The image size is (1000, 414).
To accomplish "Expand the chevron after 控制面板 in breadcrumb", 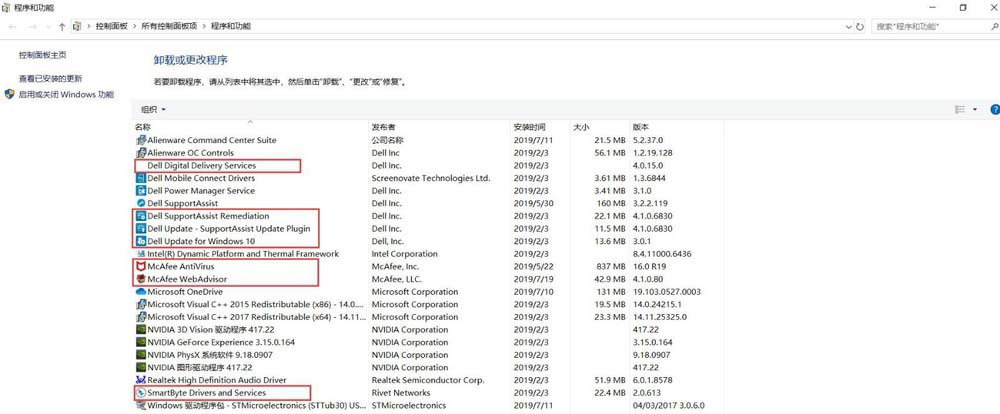I will 133,27.
